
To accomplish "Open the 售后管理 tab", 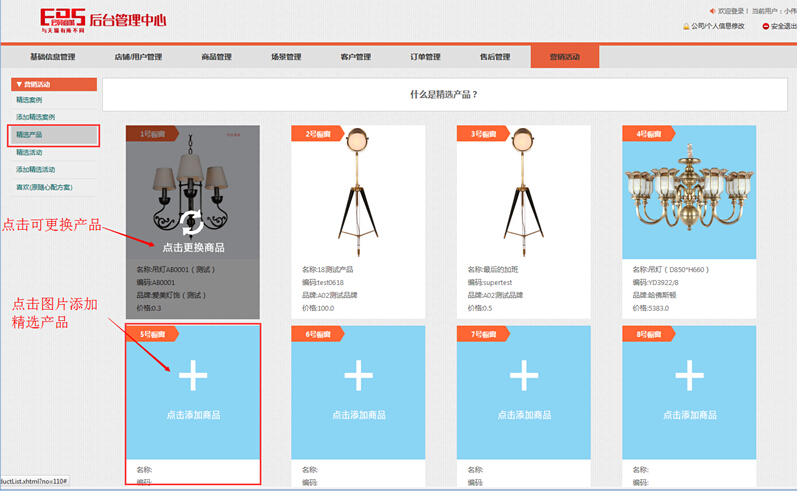I will [495, 57].
